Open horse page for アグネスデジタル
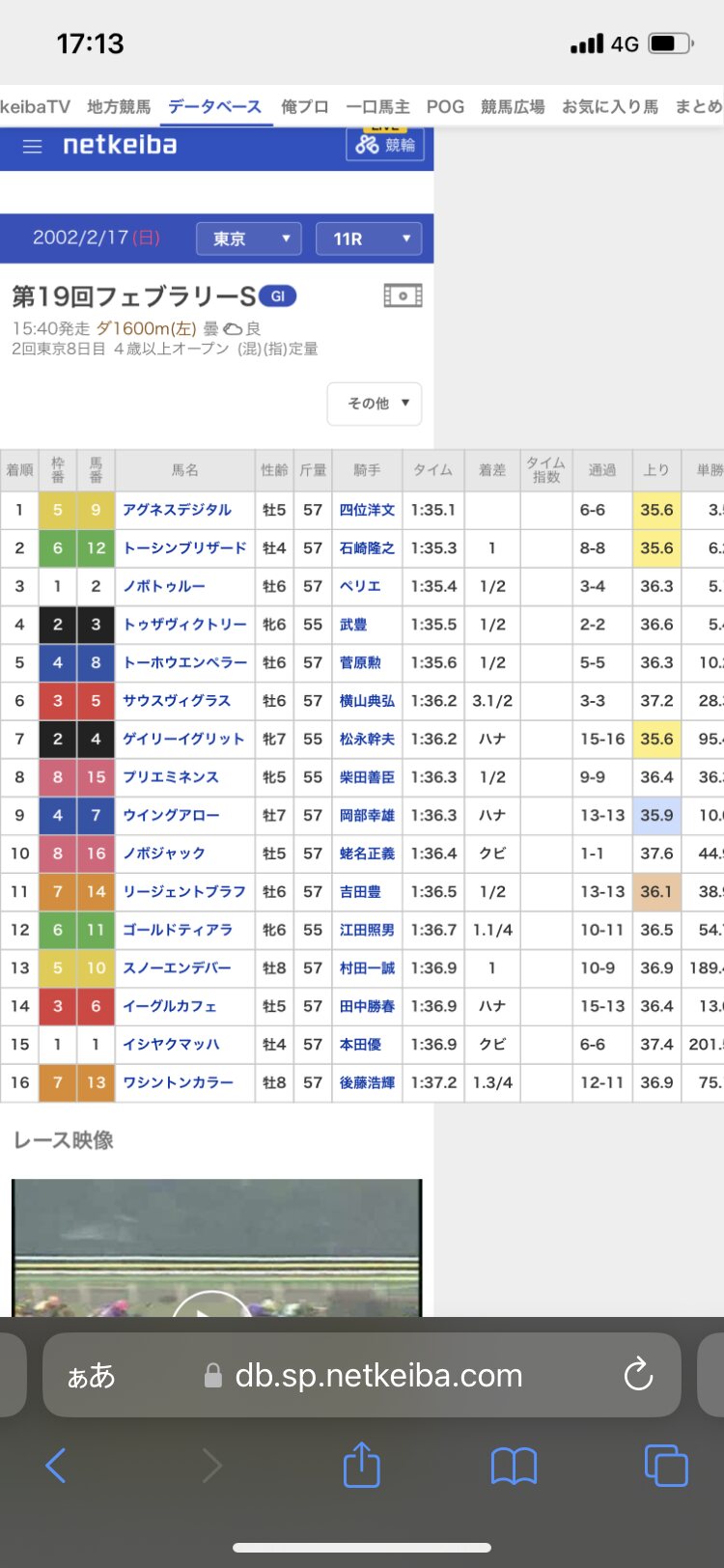The height and width of the screenshot is (1568, 724). (x=177, y=510)
